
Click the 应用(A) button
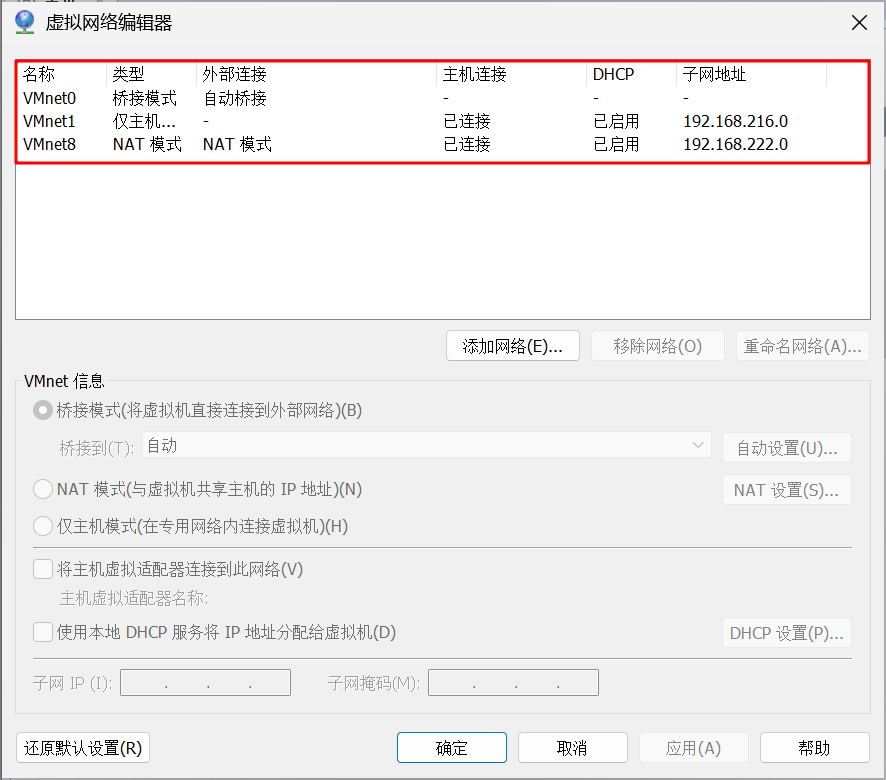coord(693,748)
